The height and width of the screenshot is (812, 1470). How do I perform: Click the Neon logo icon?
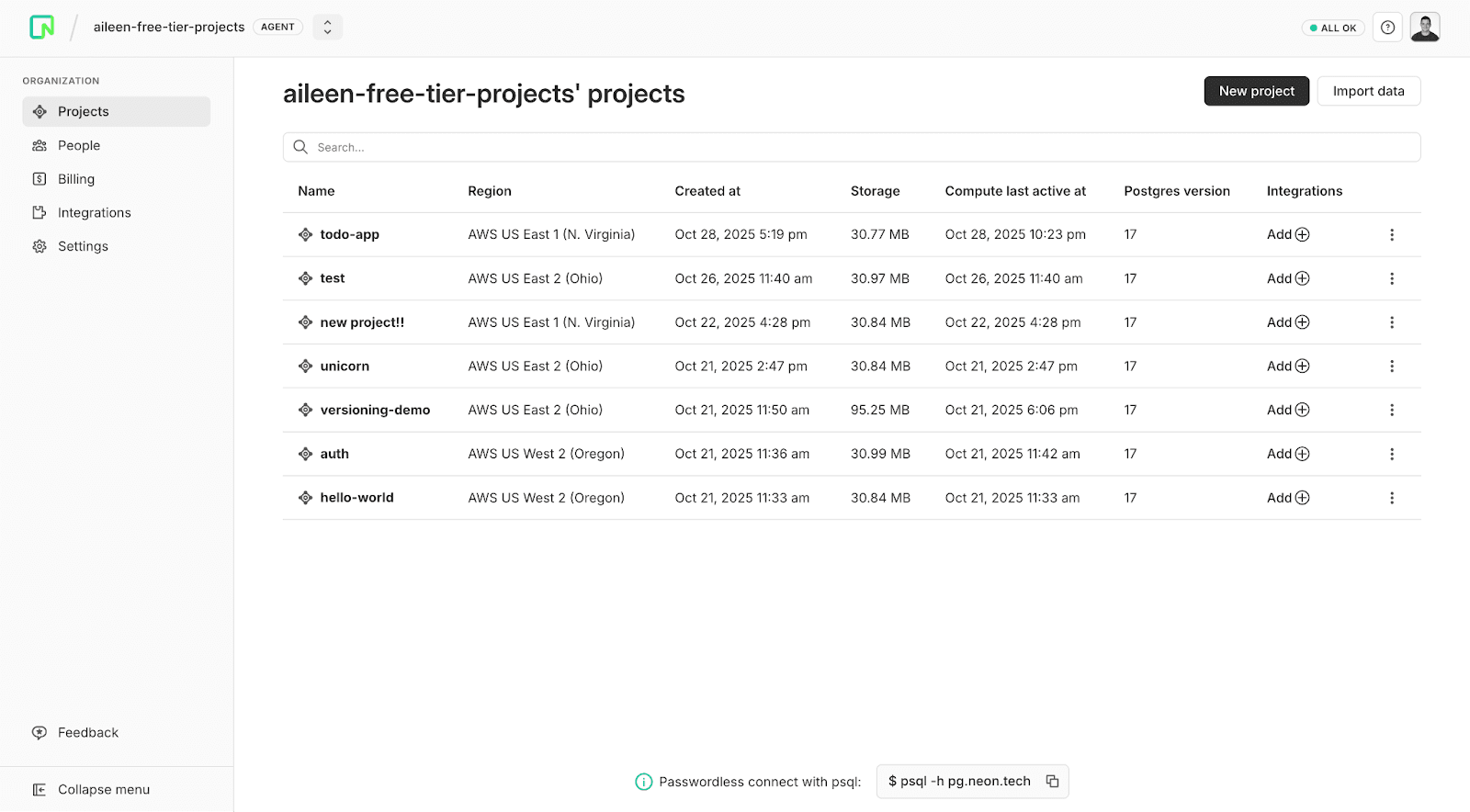[x=41, y=28]
